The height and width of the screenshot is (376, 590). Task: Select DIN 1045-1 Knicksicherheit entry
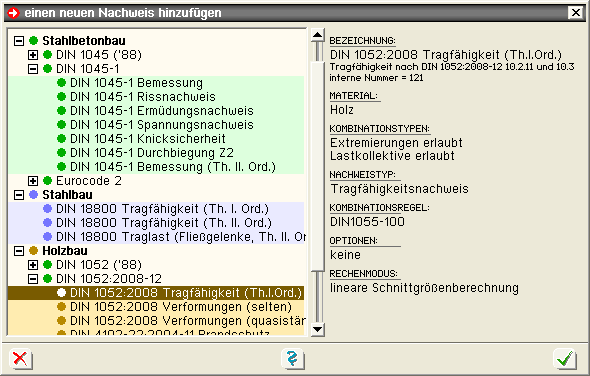click(156, 139)
